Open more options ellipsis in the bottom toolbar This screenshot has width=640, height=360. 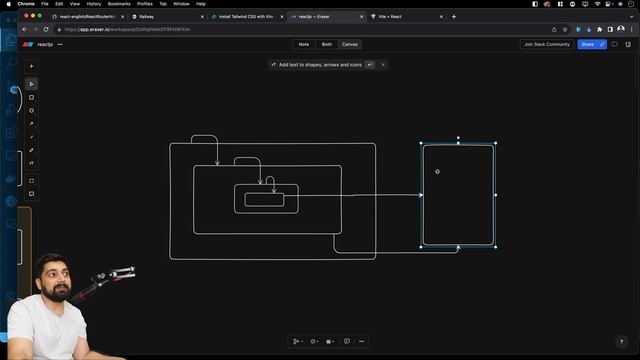[x=362, y=341]
